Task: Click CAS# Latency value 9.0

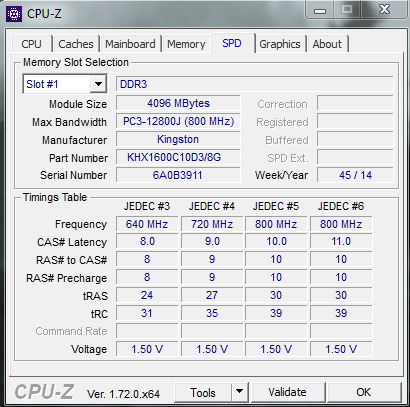Action: pyautogui.click(x=212, y=241)
